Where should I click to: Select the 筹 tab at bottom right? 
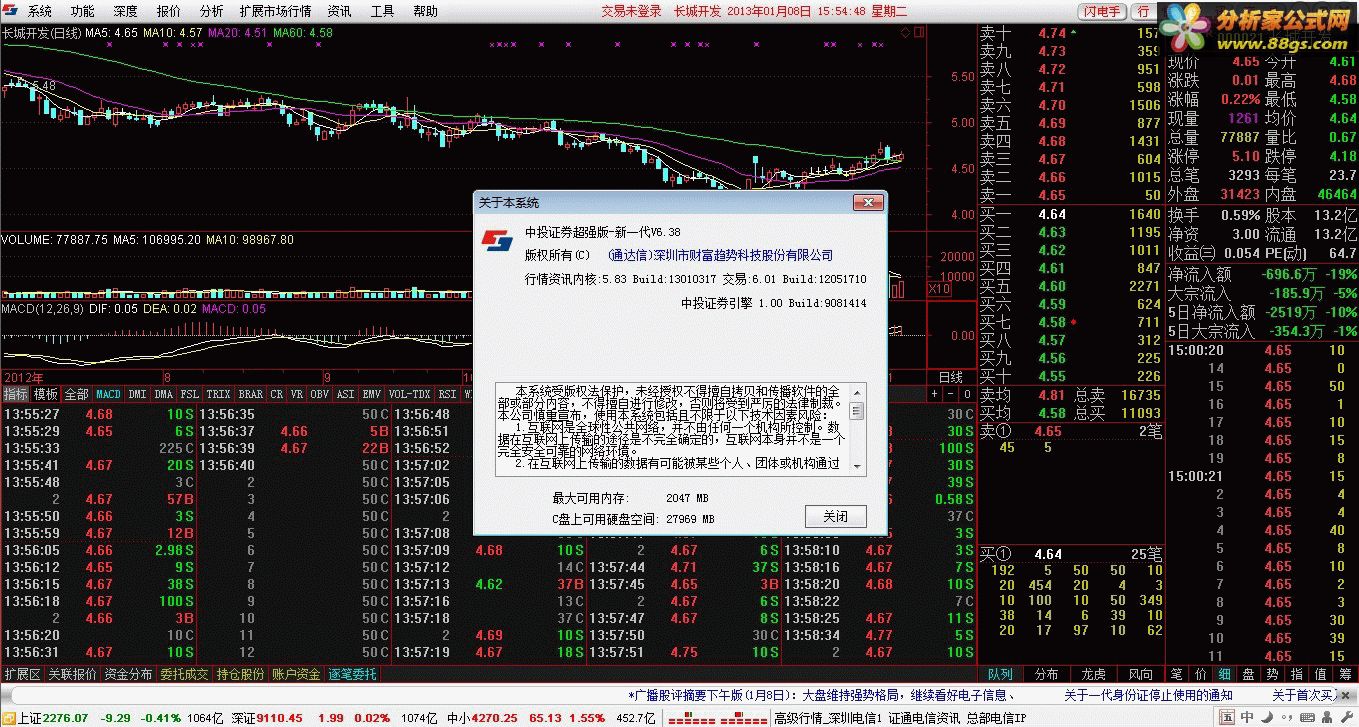tap(1345, 675)
